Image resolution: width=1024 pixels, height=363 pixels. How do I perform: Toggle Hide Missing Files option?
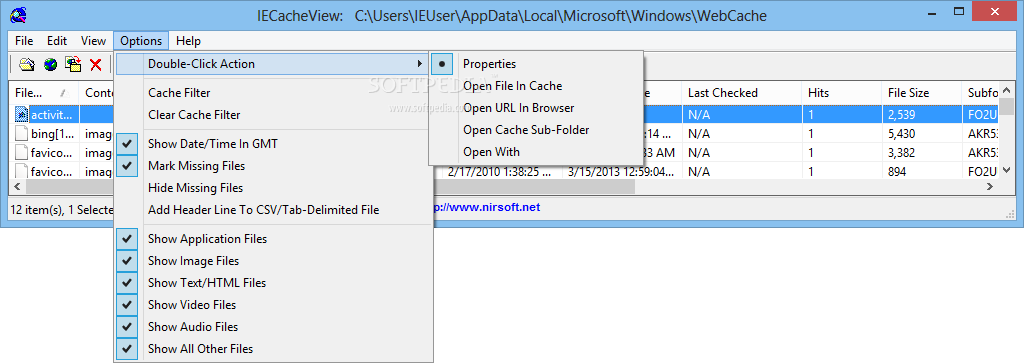[x=273, y=188]
